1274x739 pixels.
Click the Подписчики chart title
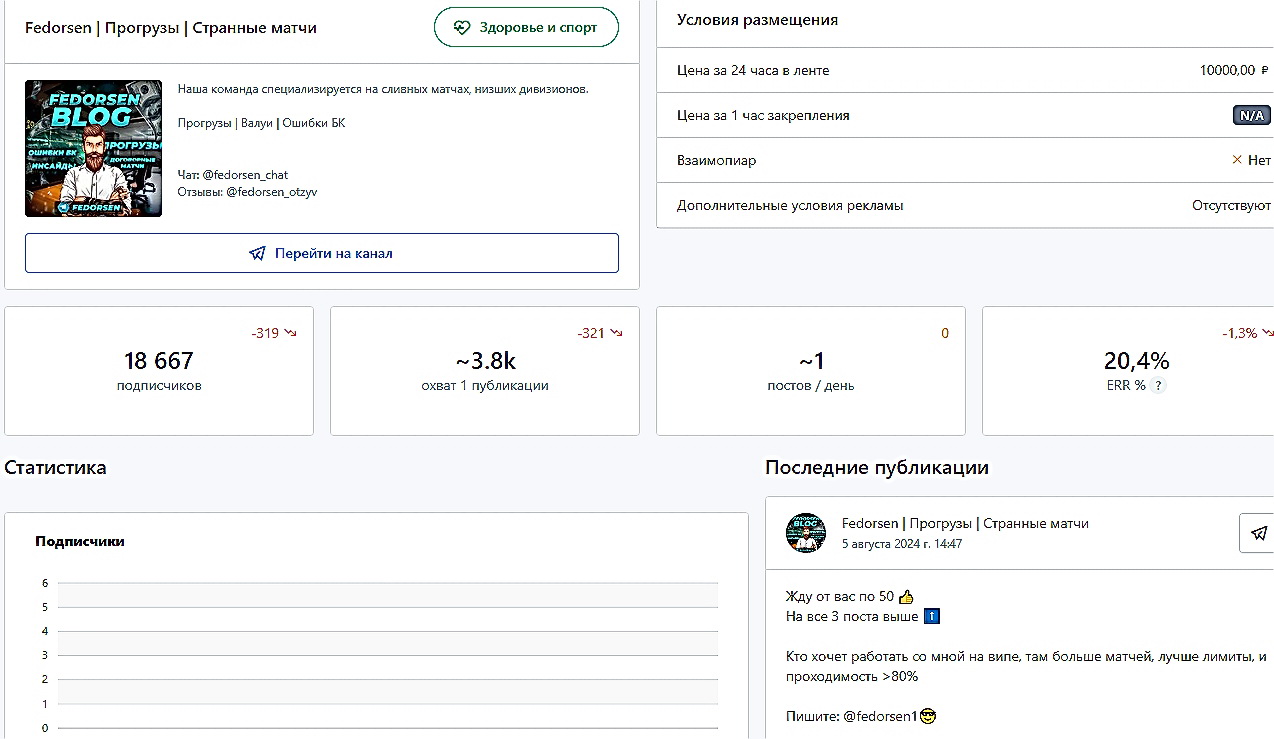(80, 541)
